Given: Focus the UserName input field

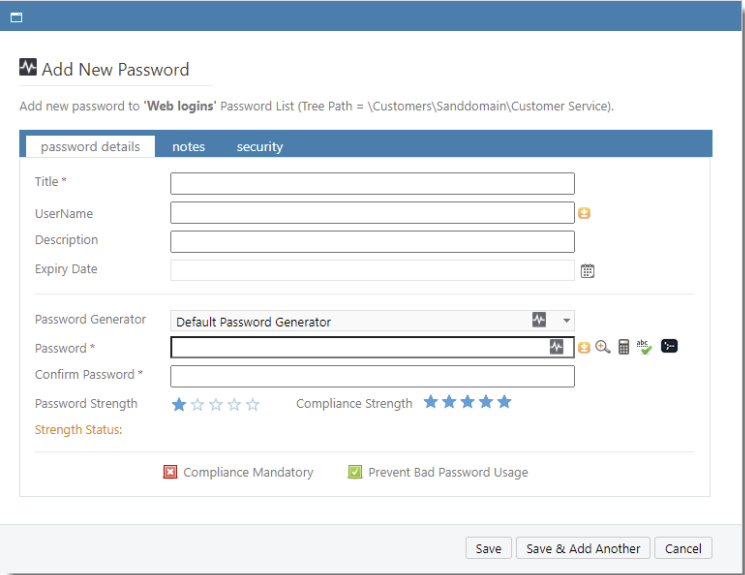Looking at the screenshot, I should coord(372,212).
